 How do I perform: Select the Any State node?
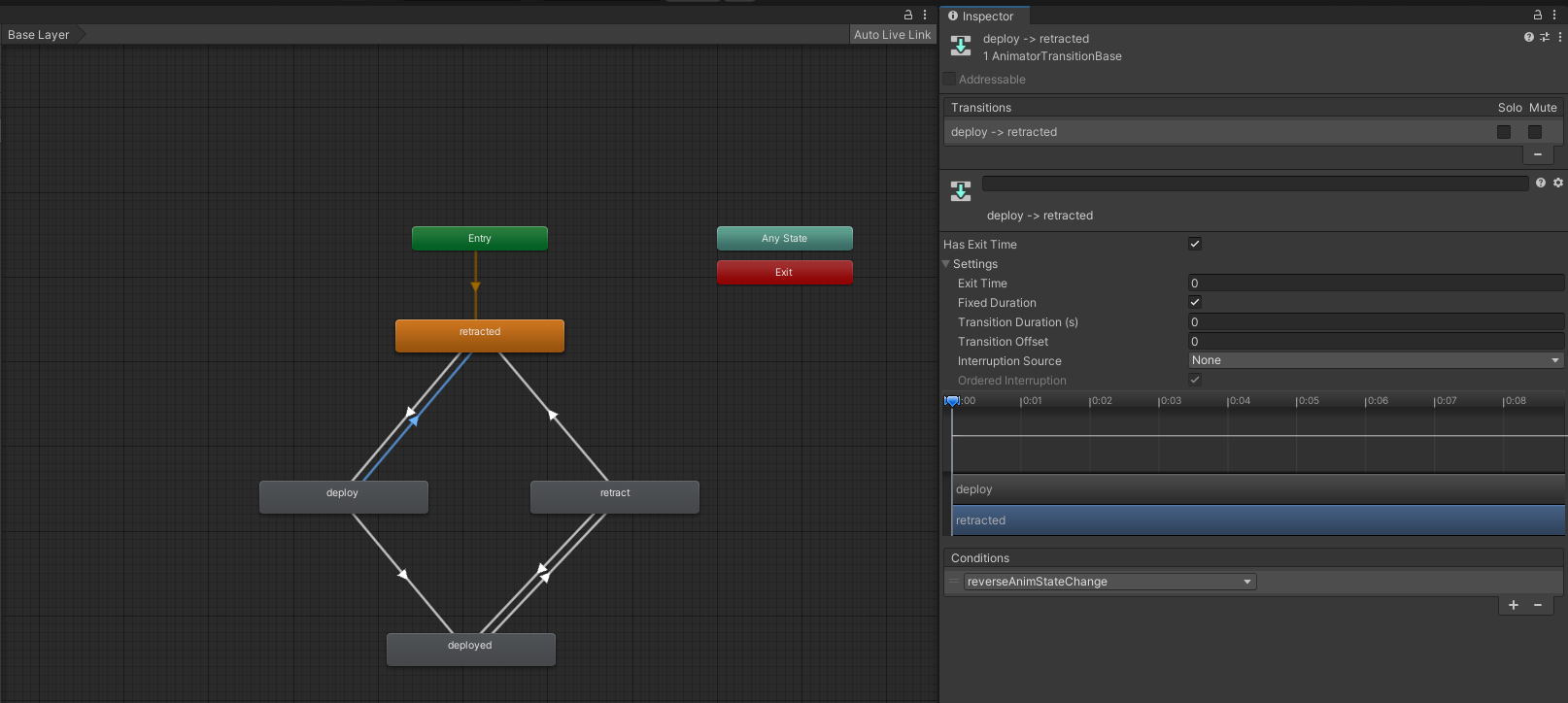click(784, 238)
